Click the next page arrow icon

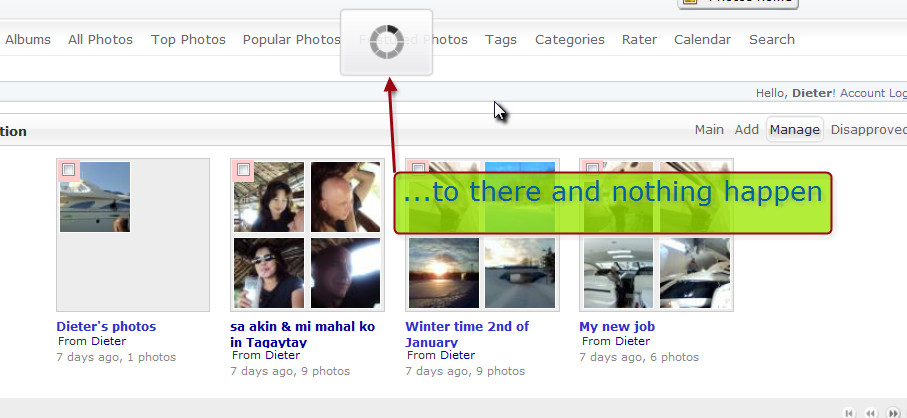pyautogui.click(x=893, y=412)
